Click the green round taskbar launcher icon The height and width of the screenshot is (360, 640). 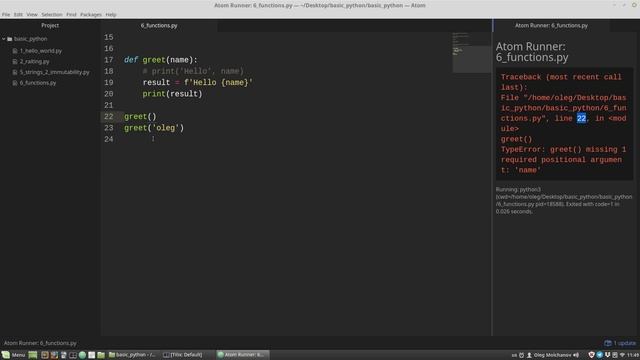point(82,355)
